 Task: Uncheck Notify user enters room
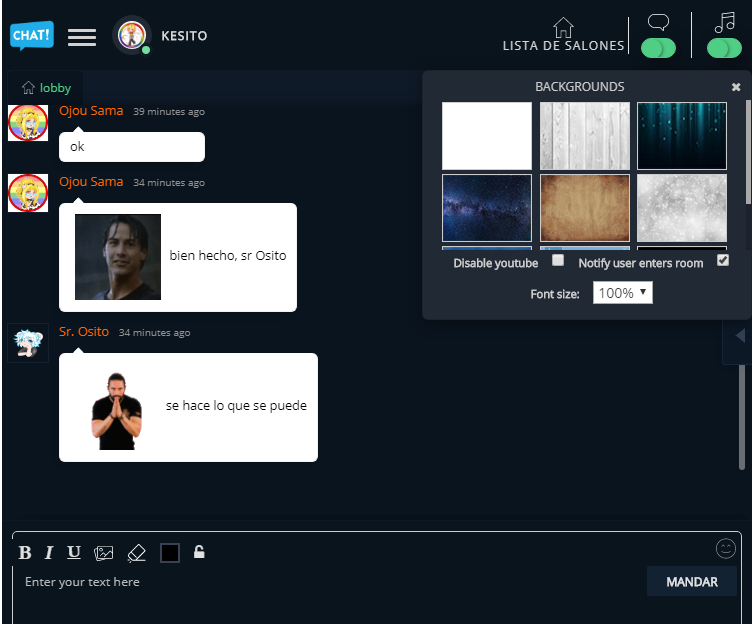click(x=723, y=261)
